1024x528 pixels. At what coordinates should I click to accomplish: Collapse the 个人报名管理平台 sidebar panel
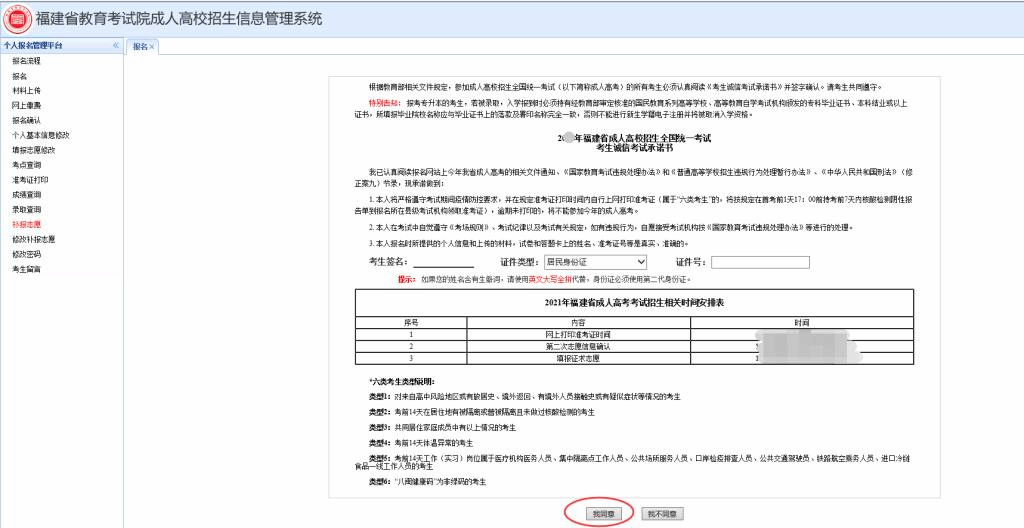(115, 46)
